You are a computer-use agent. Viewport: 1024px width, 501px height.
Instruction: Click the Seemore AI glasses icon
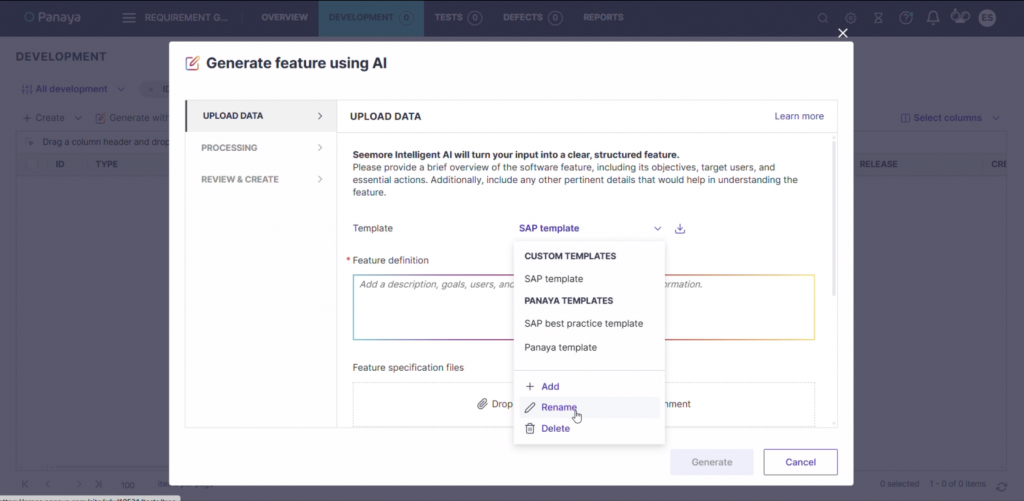click(x=959, y=17)
